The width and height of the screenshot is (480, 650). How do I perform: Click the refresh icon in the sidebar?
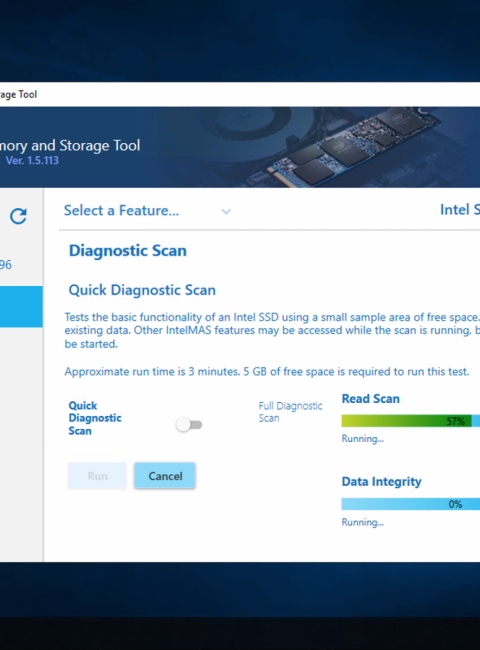point(18,216)
